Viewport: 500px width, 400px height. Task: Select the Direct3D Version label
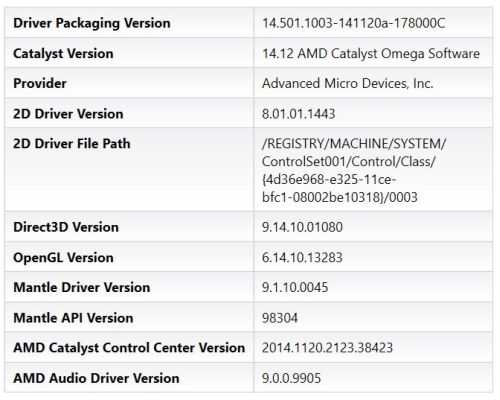(66, 227)
